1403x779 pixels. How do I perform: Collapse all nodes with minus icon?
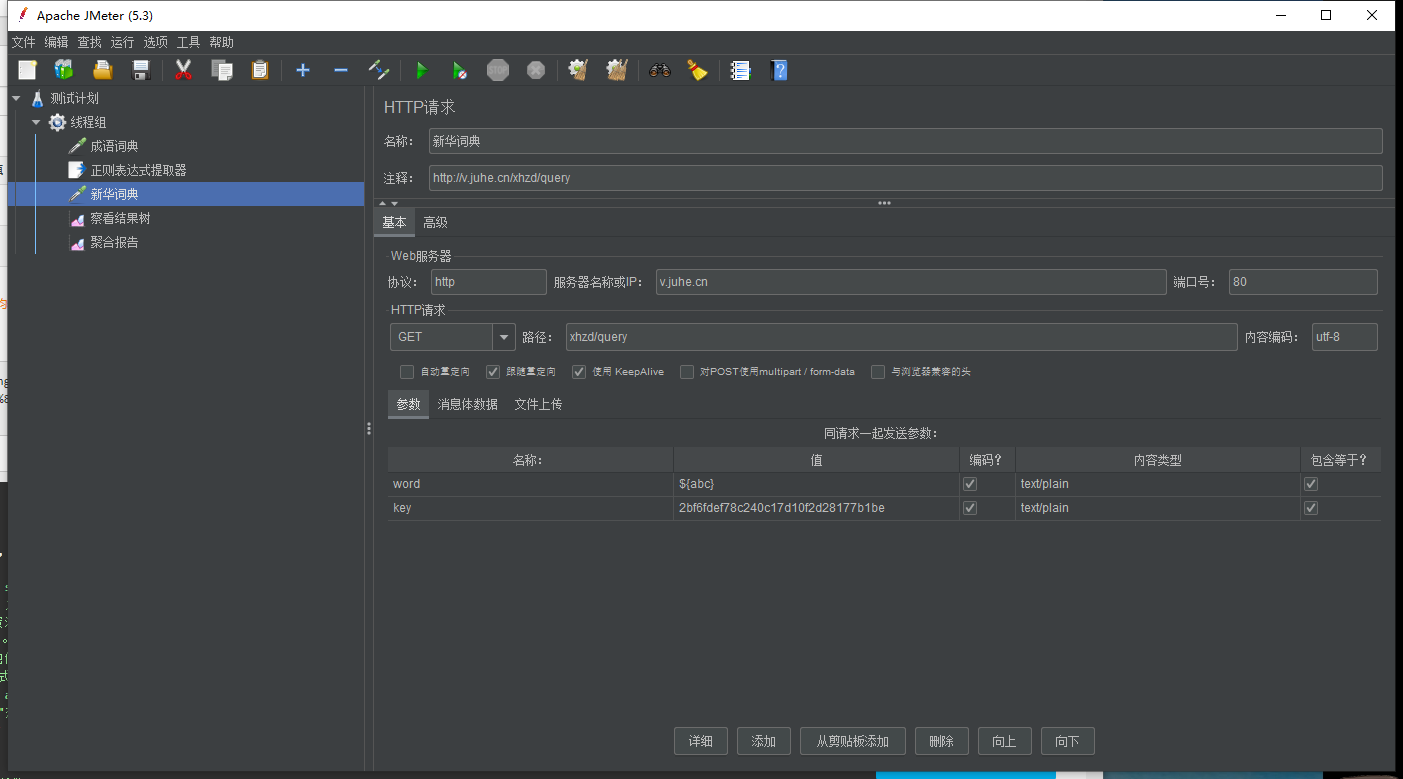click(x=341, y=70)
